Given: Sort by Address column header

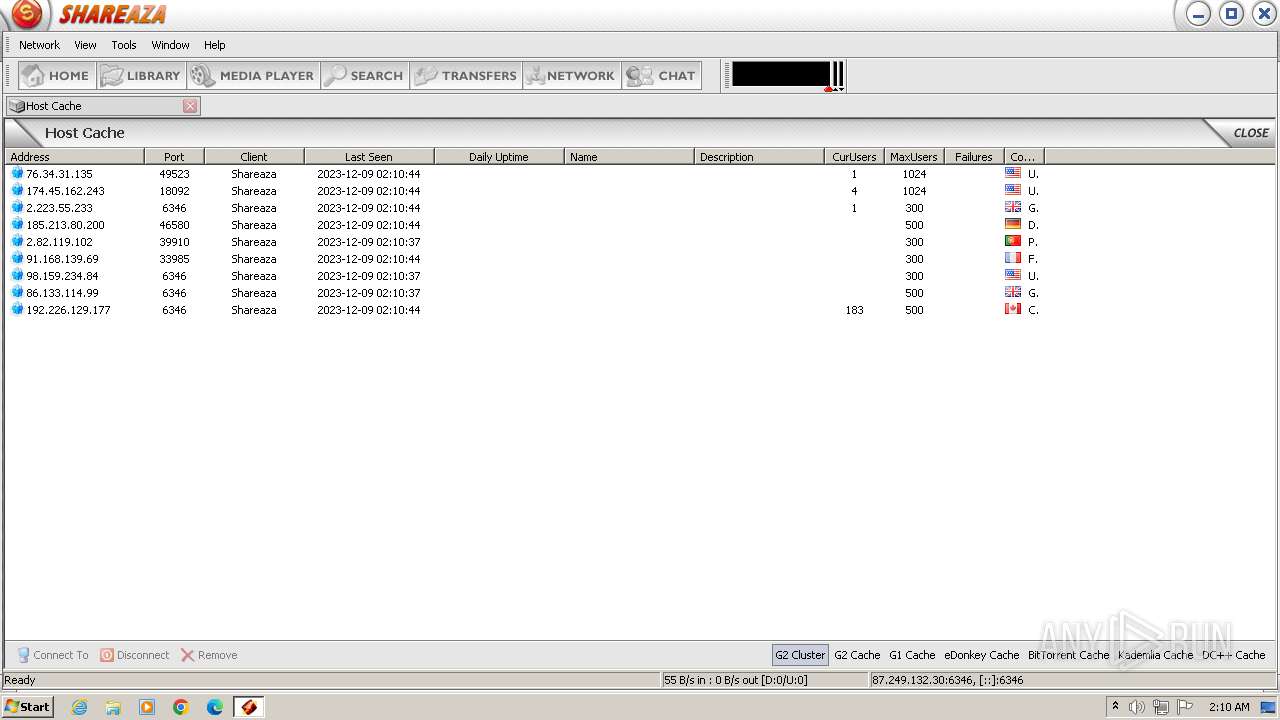Looking at the screenshot, I should (x=75, y=157).
